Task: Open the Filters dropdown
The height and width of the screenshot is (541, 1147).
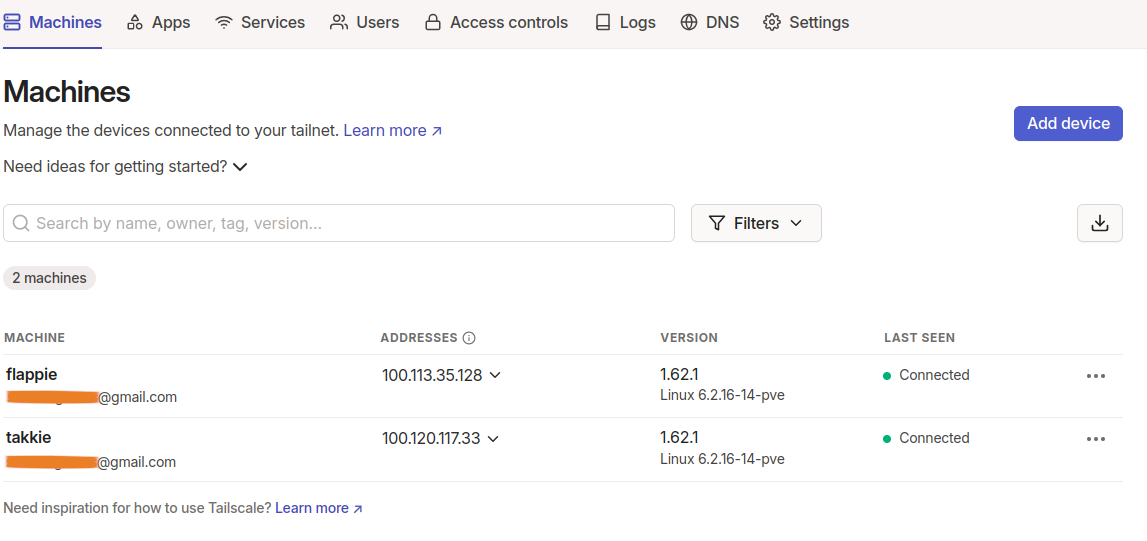Action: pos(756,223)
